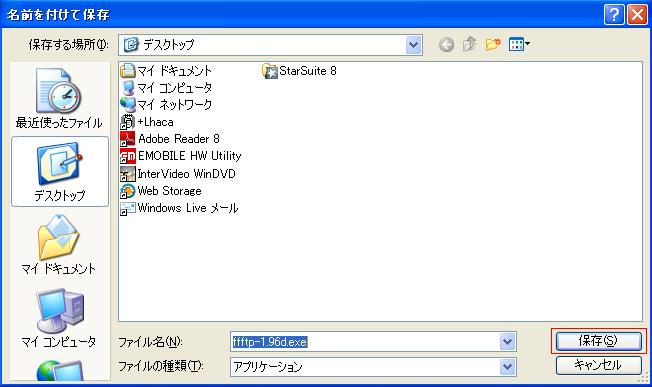The height and width of the screenshot is (387, 652).
Task: Open マイ ドキュメント in places bar
Action: click(59, 245)
